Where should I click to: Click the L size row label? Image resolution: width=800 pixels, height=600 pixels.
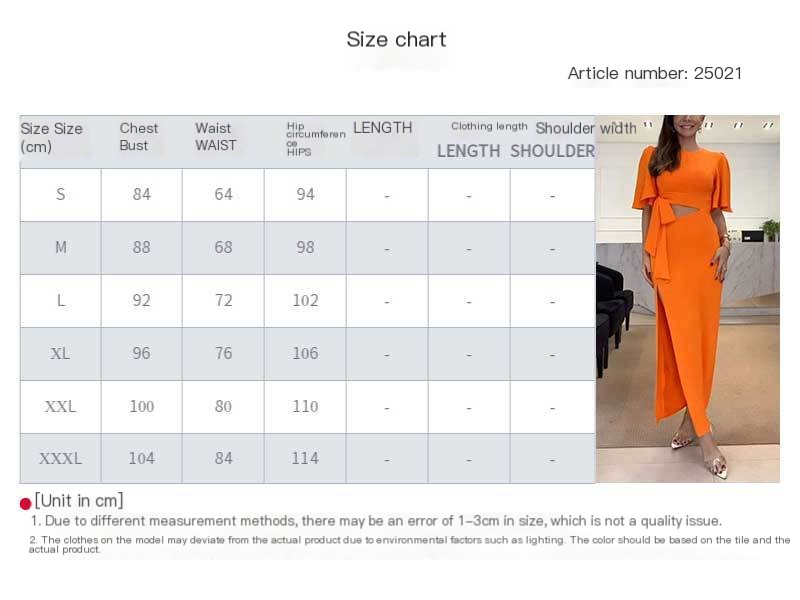[61, 300]
